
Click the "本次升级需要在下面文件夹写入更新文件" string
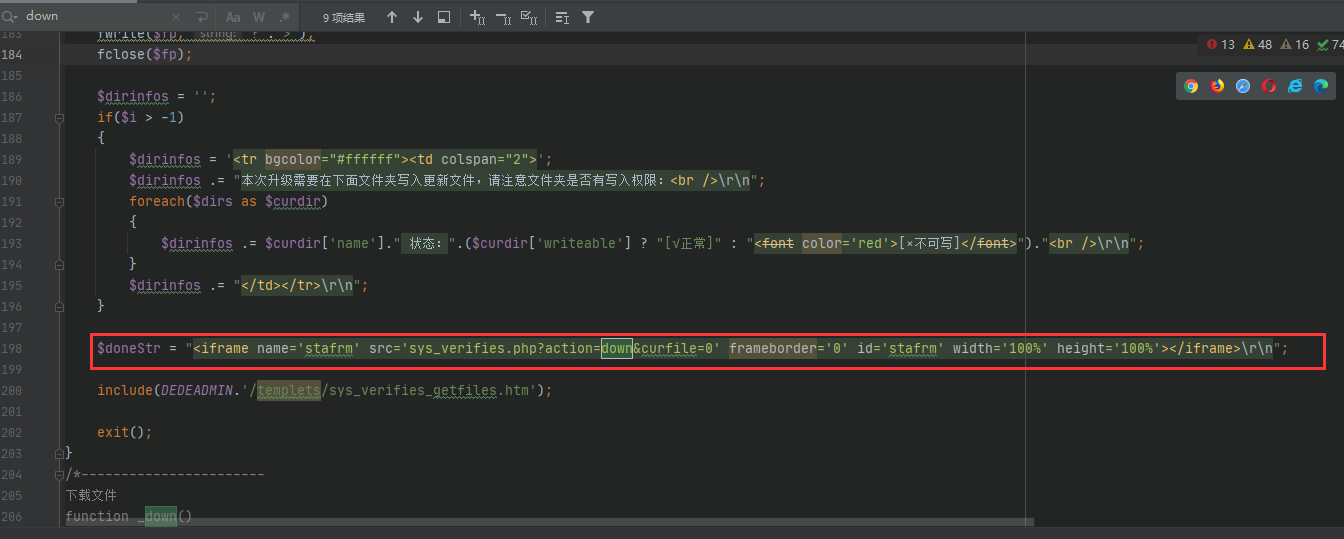point(401,180)
